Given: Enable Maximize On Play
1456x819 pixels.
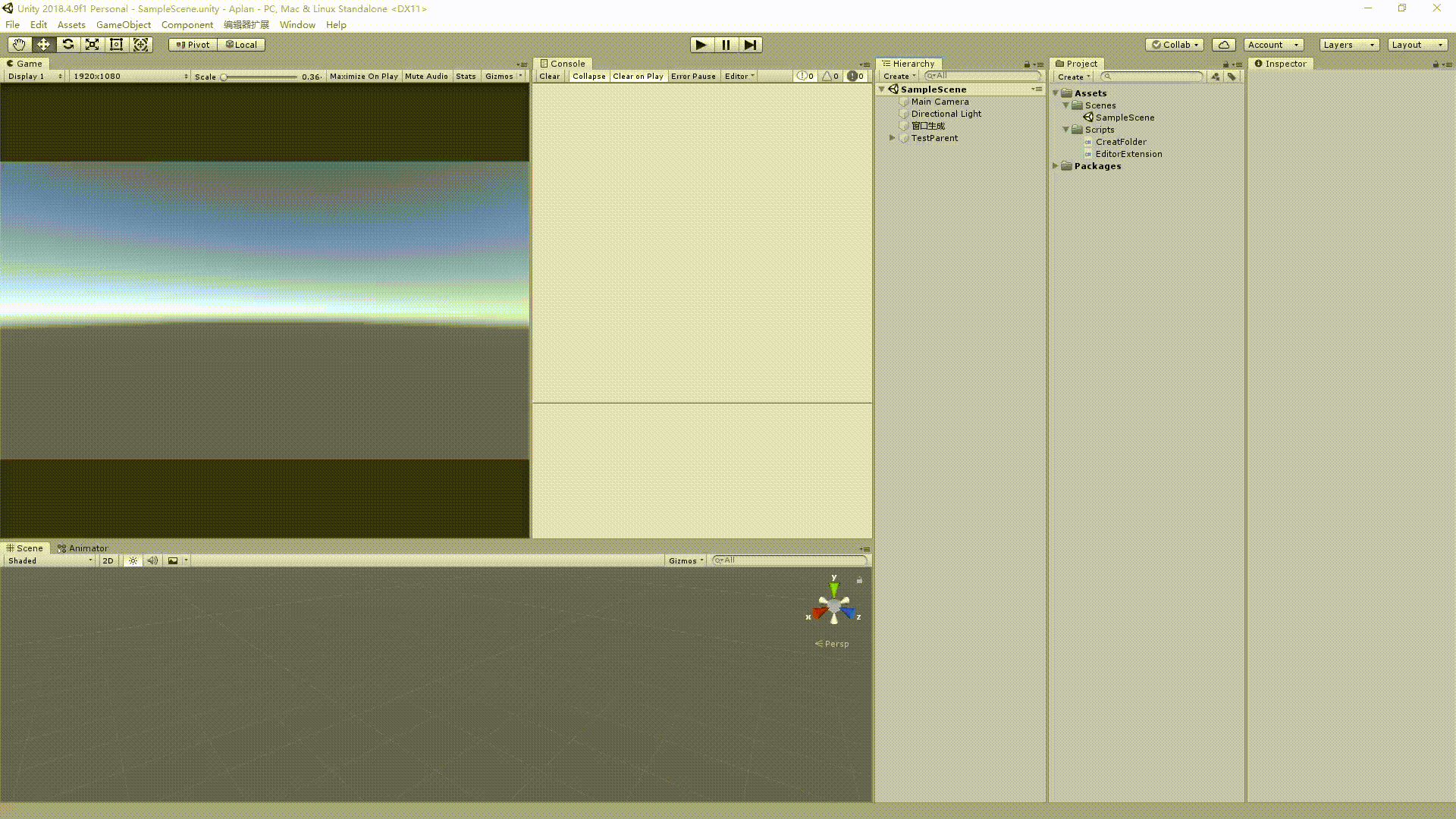Looking at the screenshot, I should pos(363,76).
